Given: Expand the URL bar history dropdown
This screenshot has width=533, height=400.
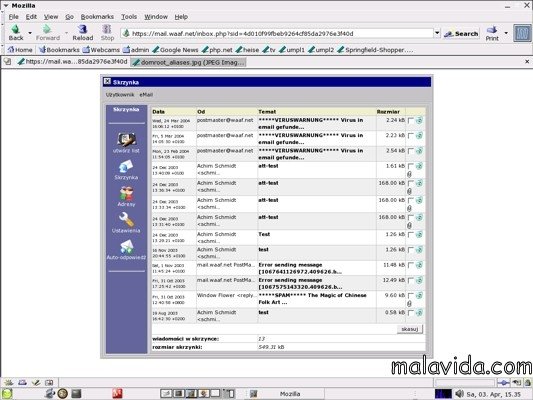Looking at the screenshot, I should click(437, 33).
